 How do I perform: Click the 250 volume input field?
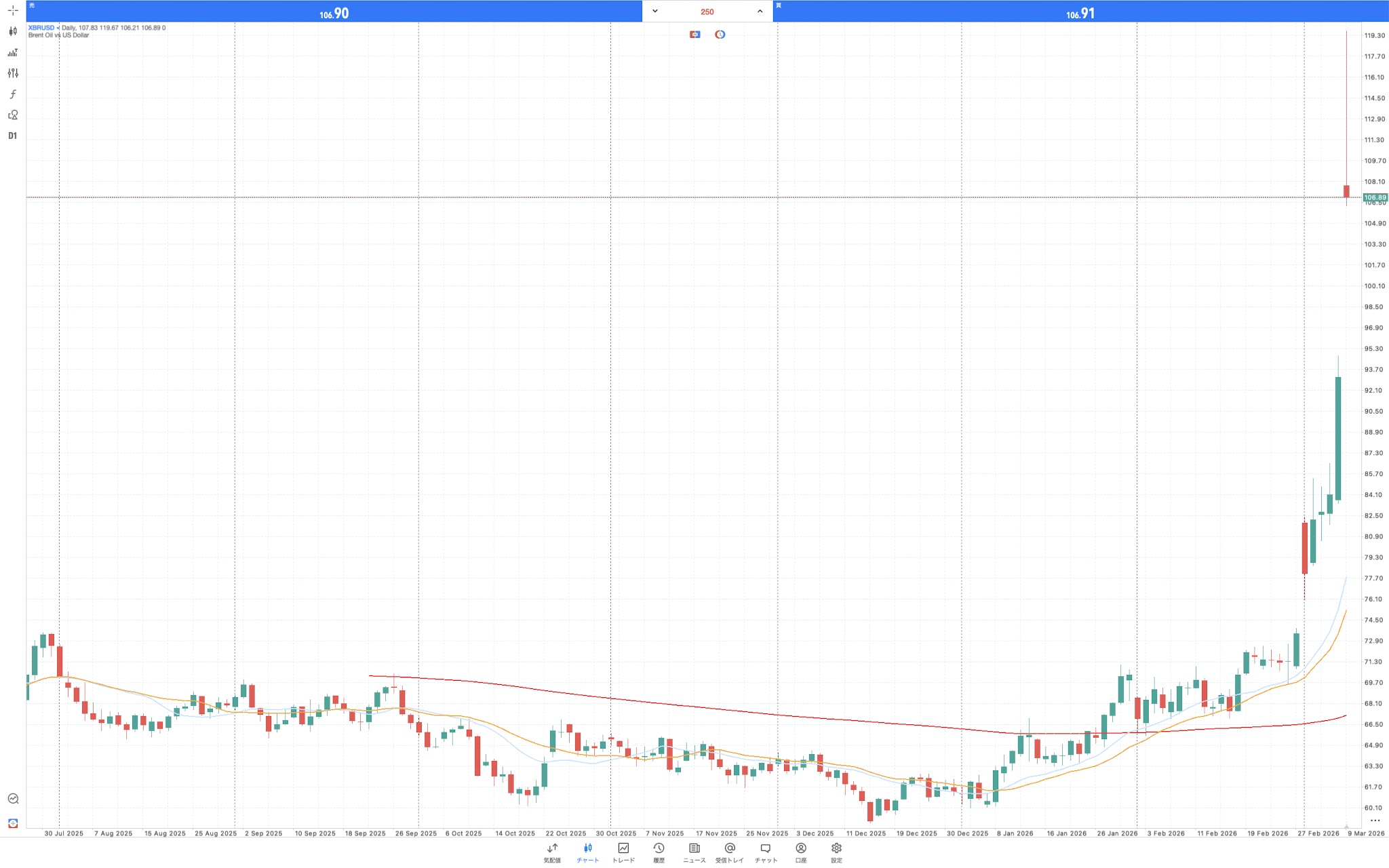707,12
